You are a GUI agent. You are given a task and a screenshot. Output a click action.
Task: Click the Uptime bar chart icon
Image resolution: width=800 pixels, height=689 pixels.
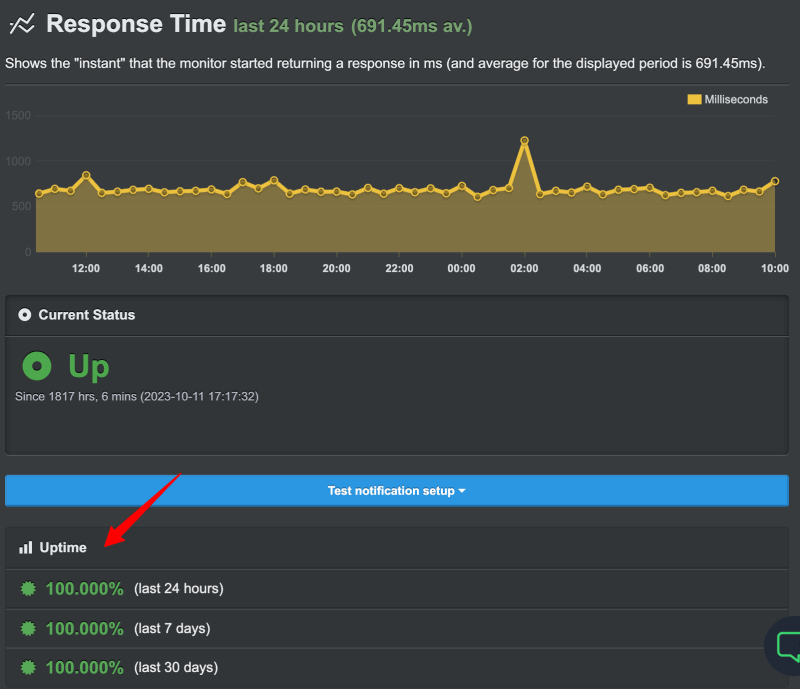[26, 548]
